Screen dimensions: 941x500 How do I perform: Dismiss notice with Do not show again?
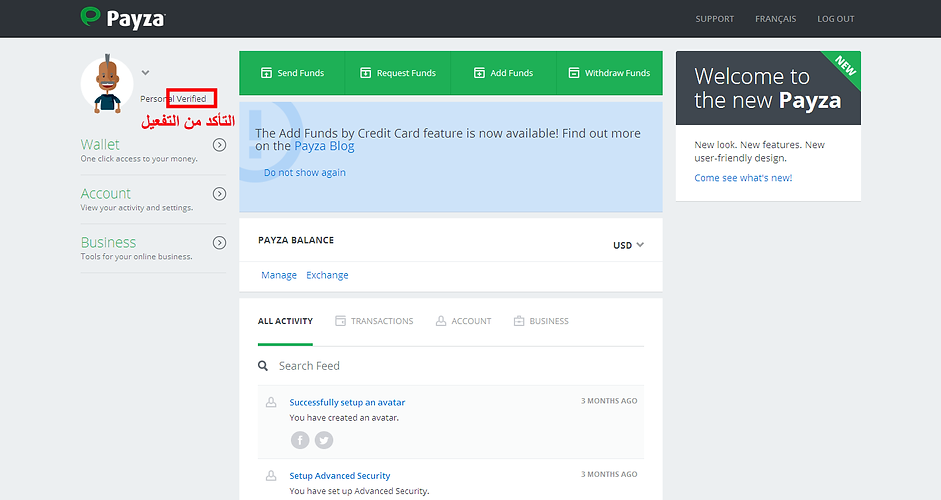pos(305,172)
